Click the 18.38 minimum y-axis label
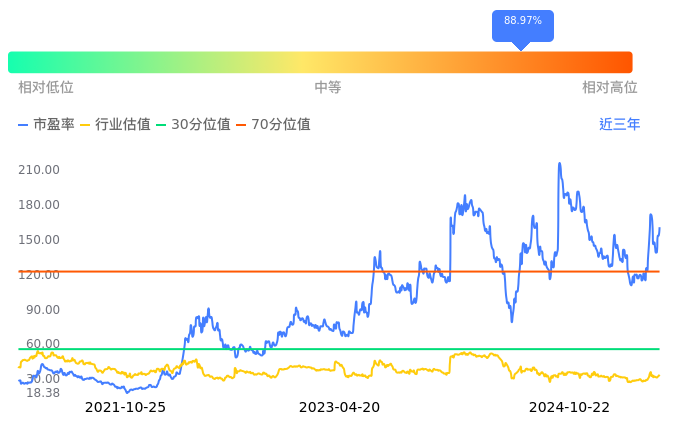This screenshot has height=442, width=686. 43,393
